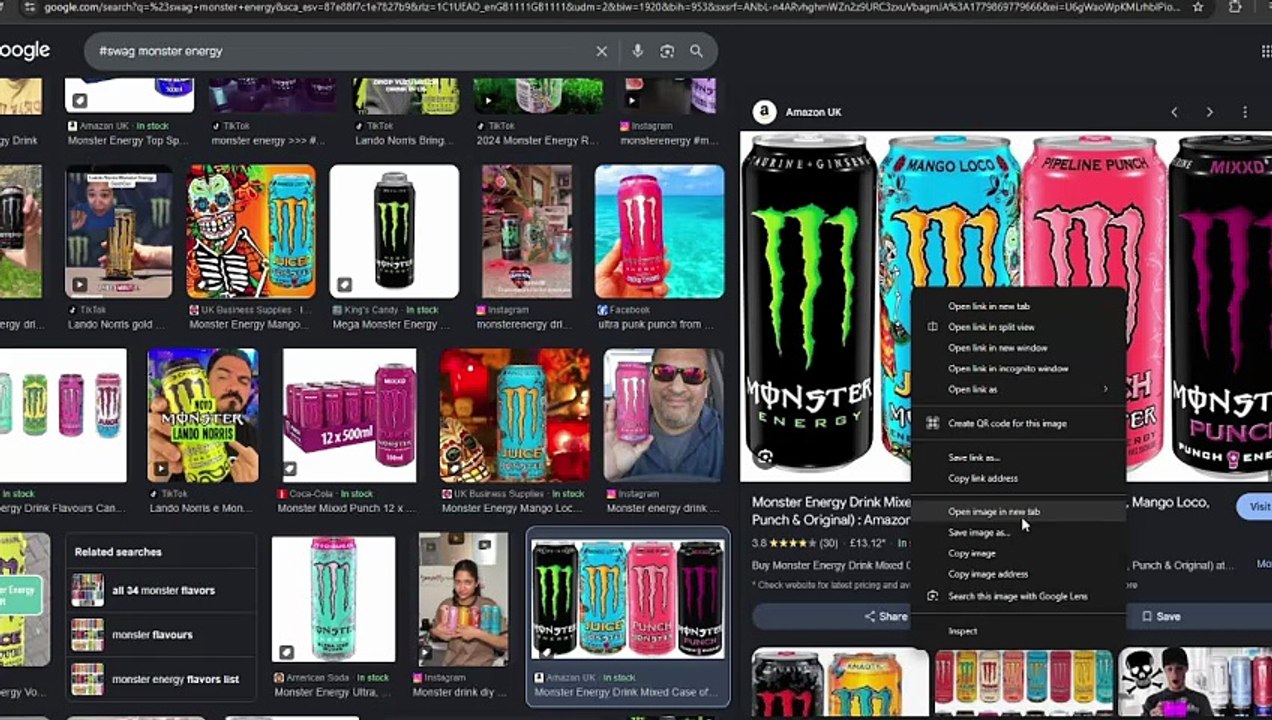1272x720 pixels.
Task: Go to previous image in preview panel
Action: [1175, 112]
